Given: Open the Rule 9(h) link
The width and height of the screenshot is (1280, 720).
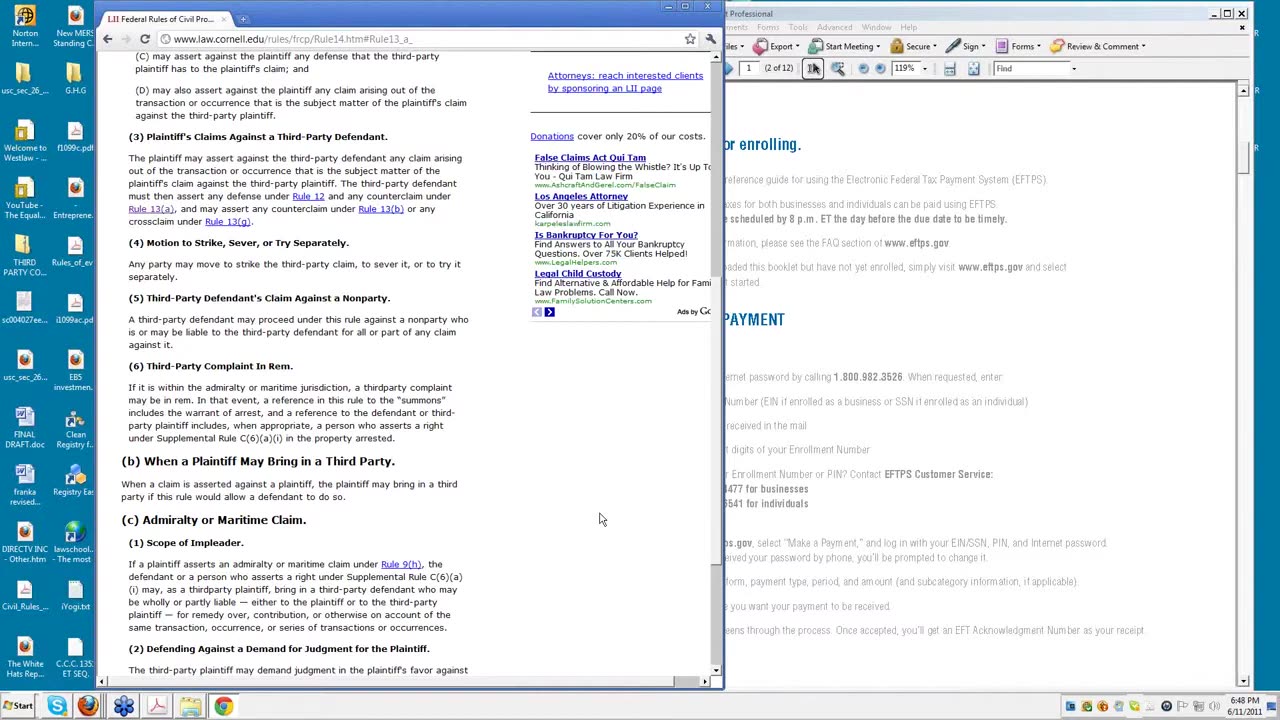Looking at the screenshot, I should [x=401, y=564].
